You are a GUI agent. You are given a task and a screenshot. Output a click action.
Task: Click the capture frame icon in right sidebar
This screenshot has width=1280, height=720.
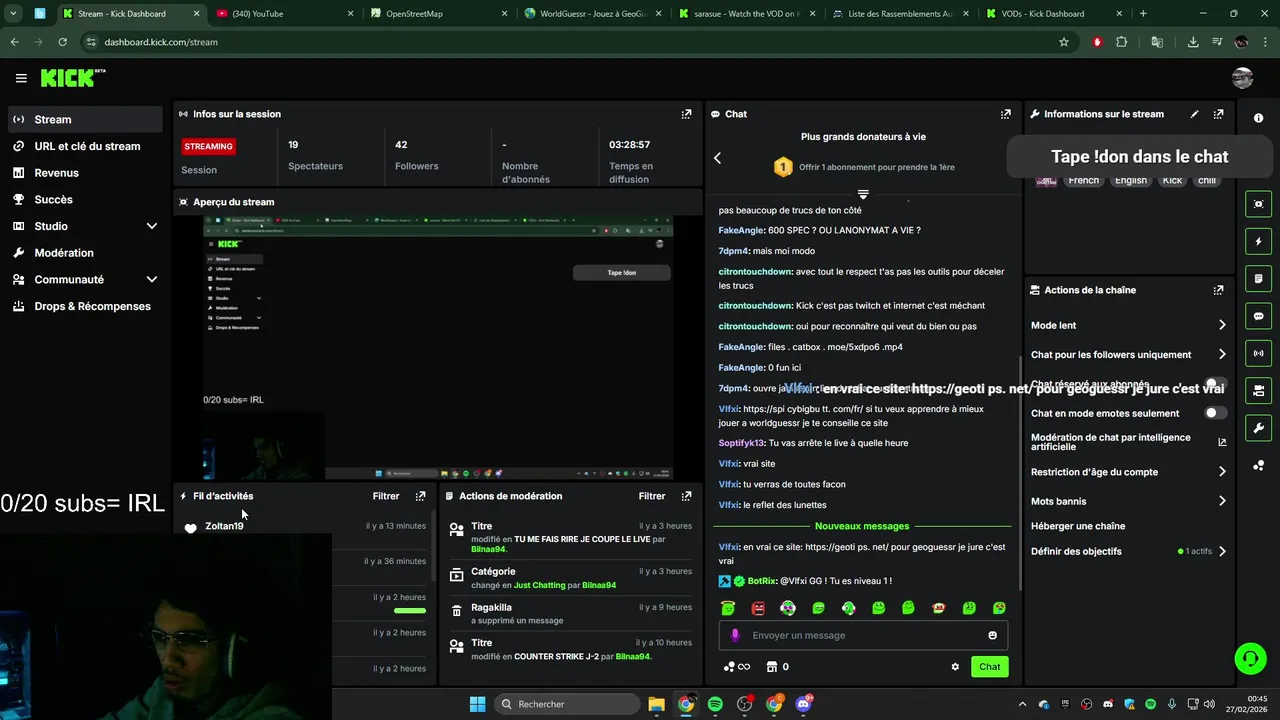click(1258, 204)
